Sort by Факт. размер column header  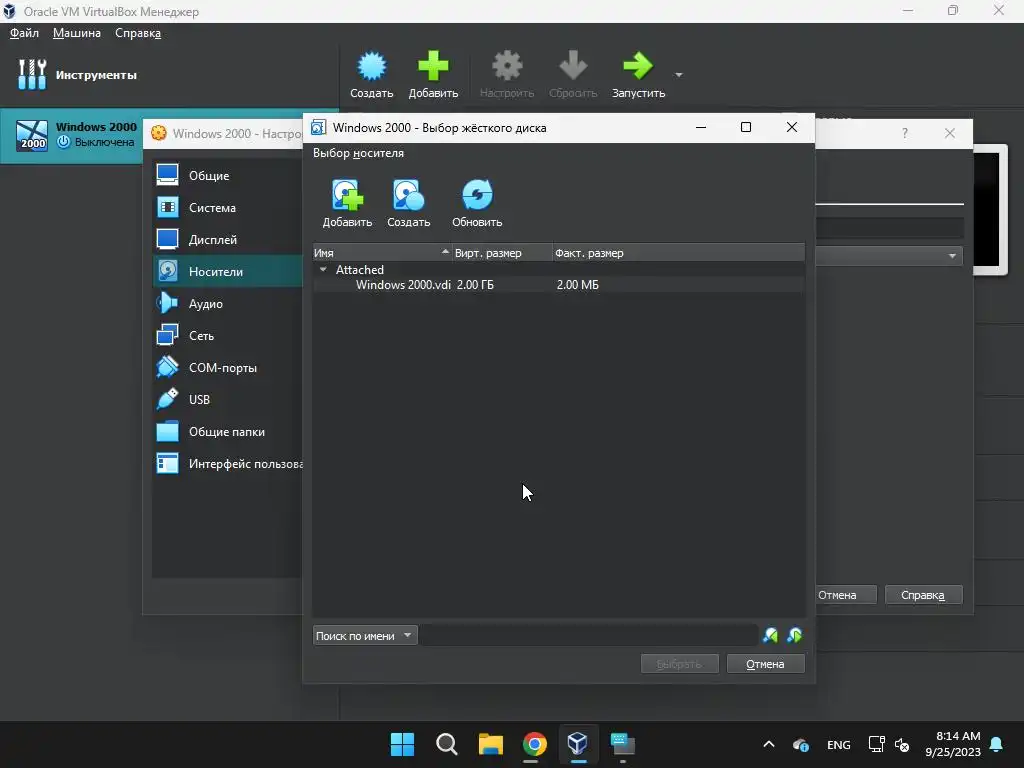click(x=679, y=253)
